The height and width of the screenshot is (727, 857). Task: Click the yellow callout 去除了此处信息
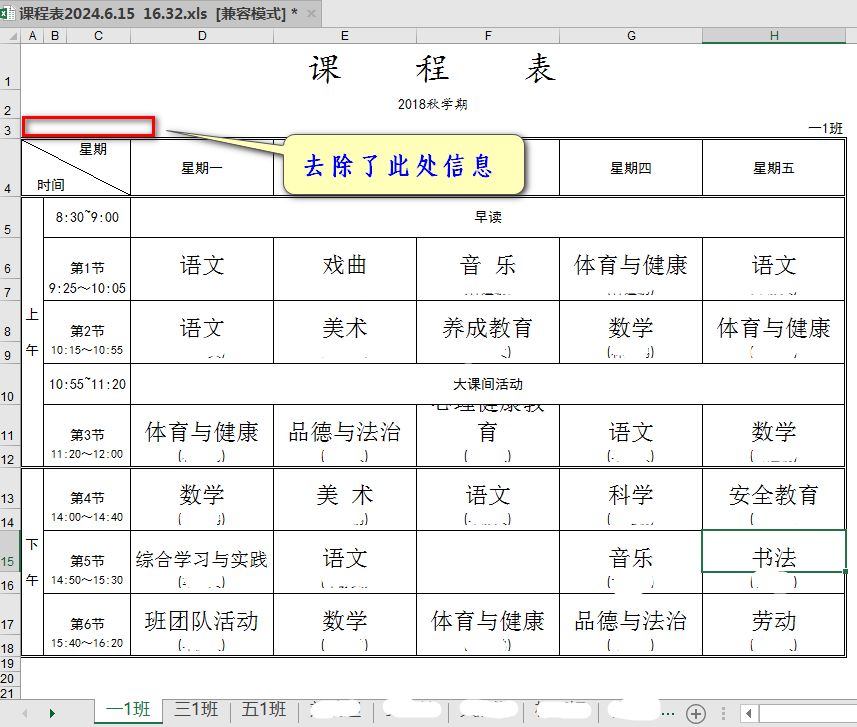point(398,165)
